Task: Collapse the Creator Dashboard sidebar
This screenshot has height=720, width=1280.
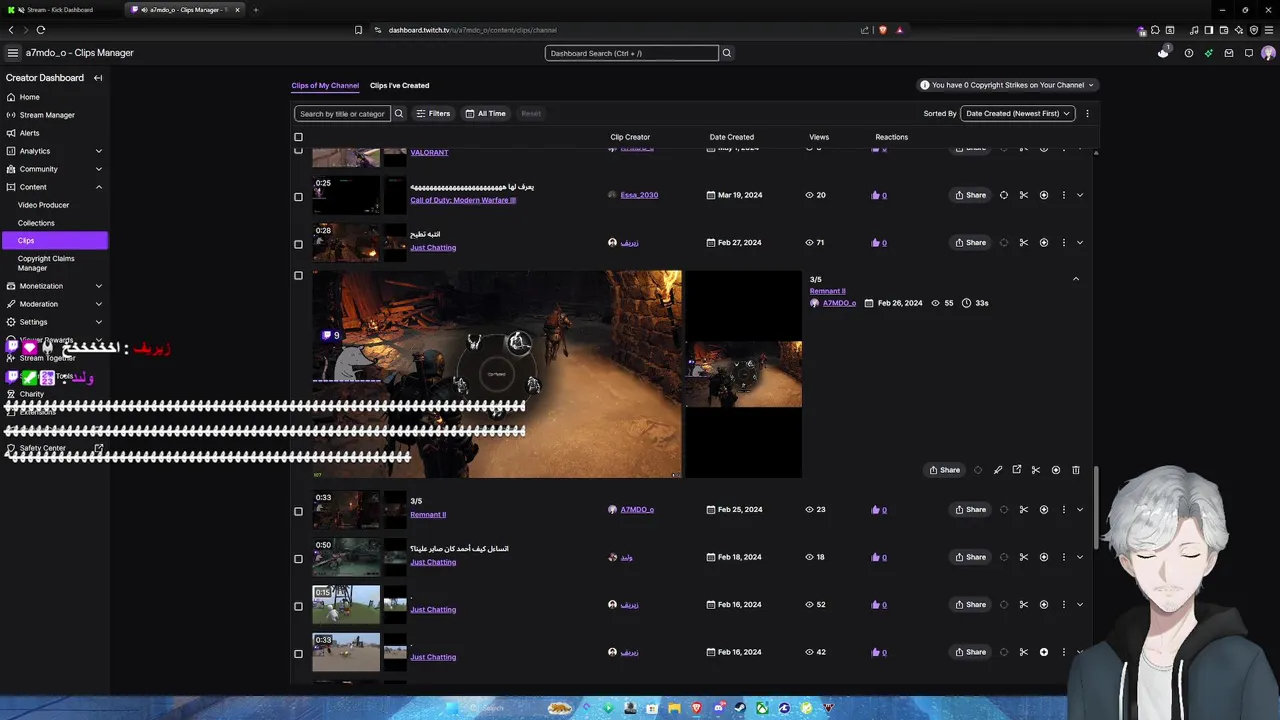Action: click(98, 78)
